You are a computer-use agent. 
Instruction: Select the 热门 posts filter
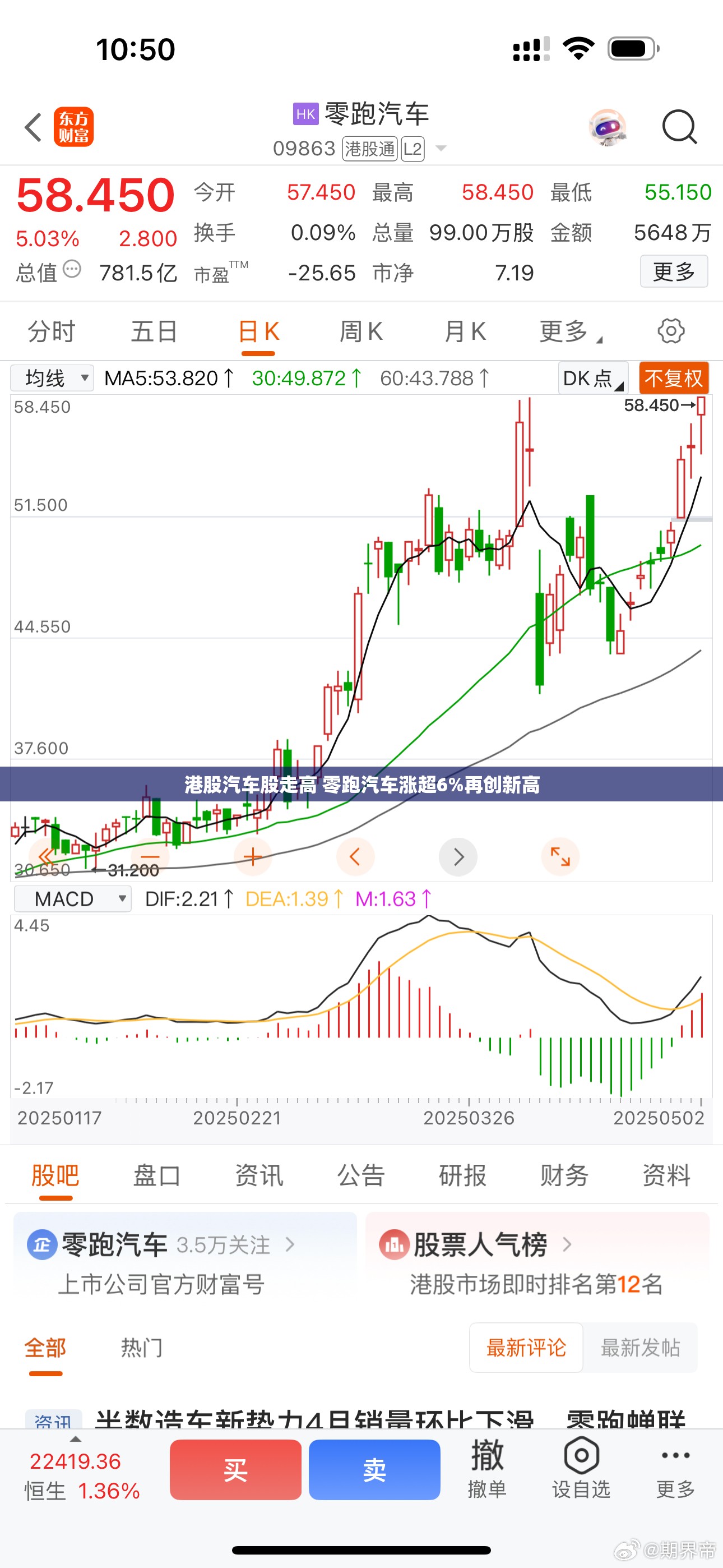(x=142, y=1348)
